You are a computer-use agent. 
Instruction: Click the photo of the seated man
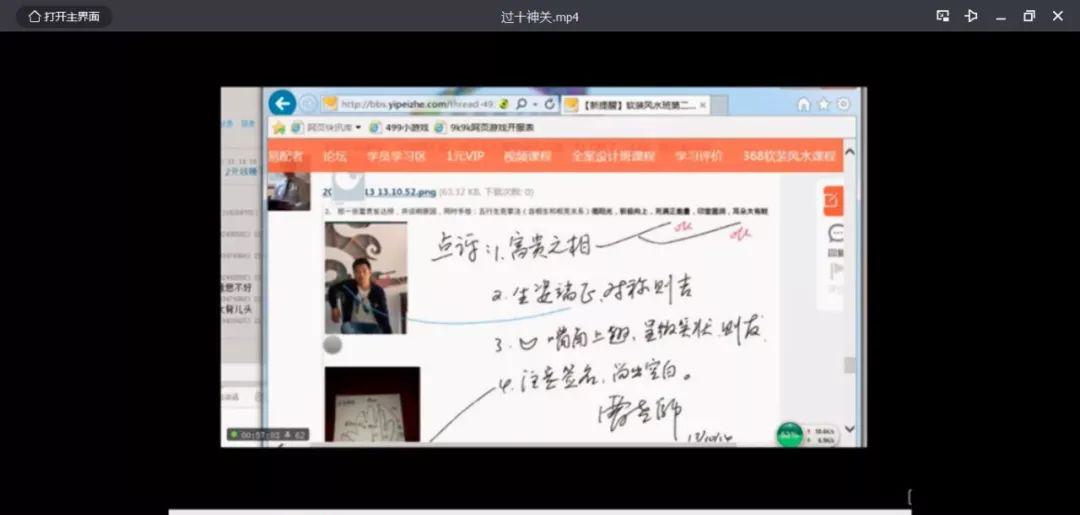[366, 277]
